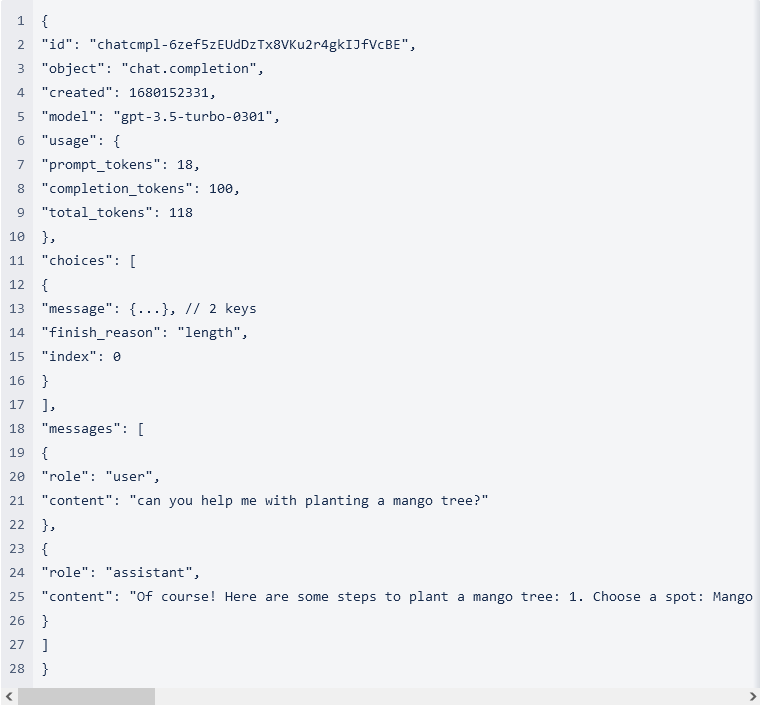Click the "assistant" role value
The image size is (760, 705).
click(x=149, y=573)
